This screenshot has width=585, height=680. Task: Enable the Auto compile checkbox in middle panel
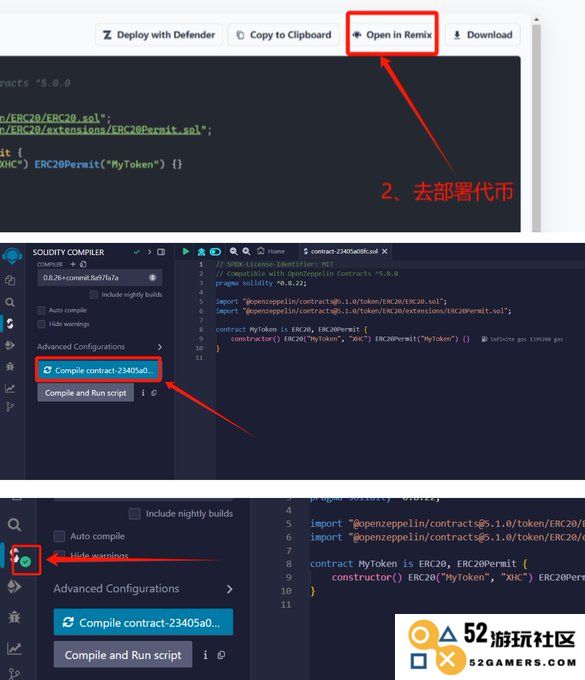42,311
